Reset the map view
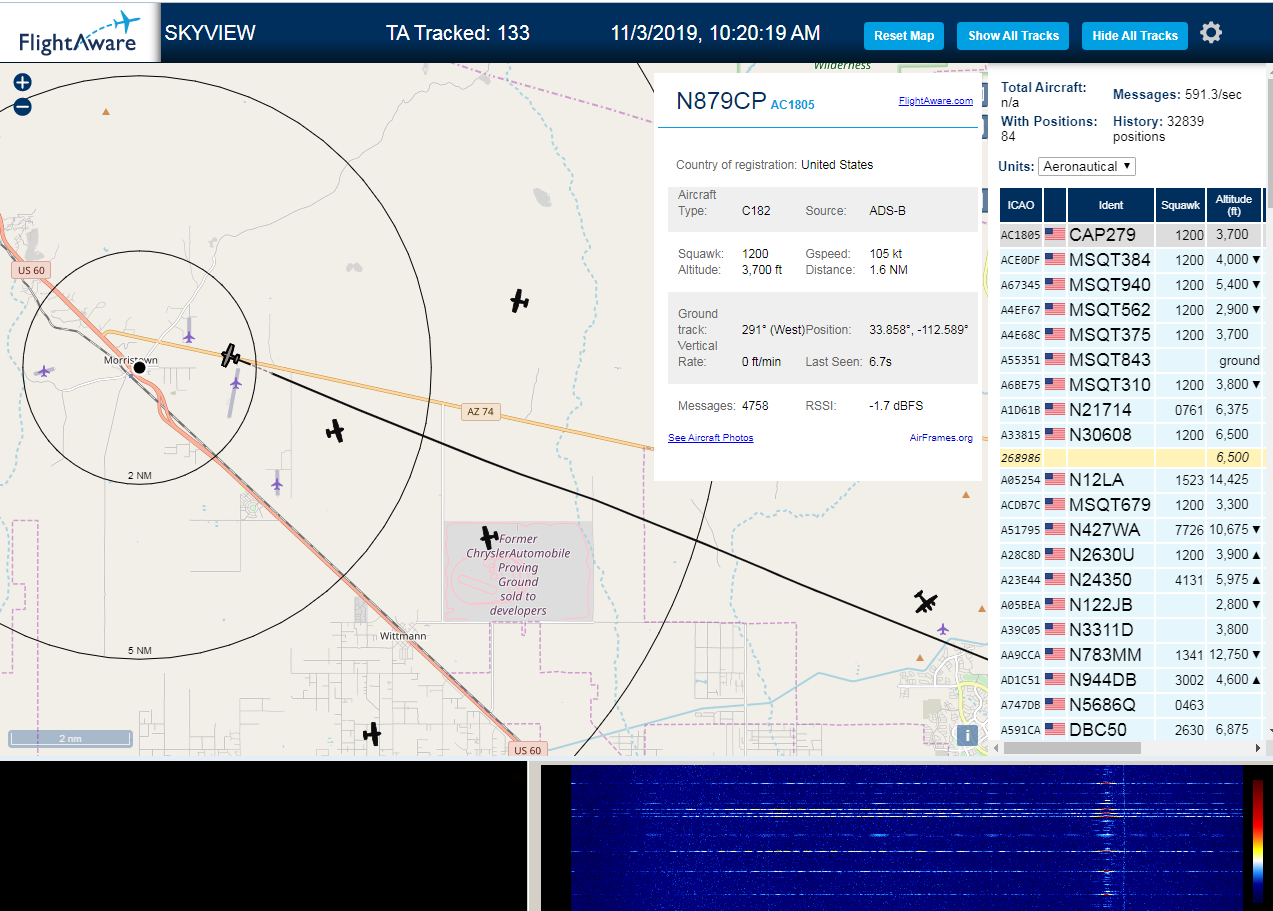Image resolution: width=1273 pixels, height=911 pixels. [x=904, y=36]
